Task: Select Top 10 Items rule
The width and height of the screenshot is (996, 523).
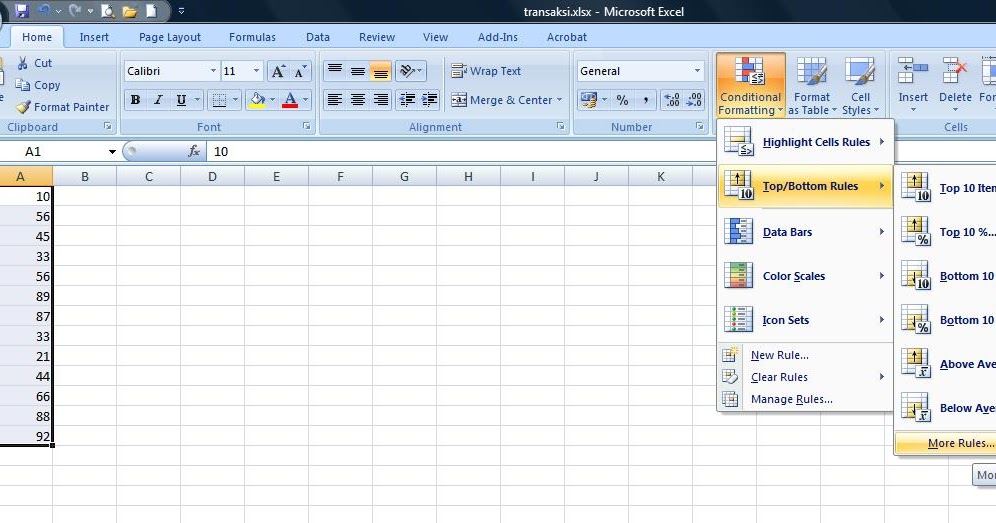Action: 946,188
